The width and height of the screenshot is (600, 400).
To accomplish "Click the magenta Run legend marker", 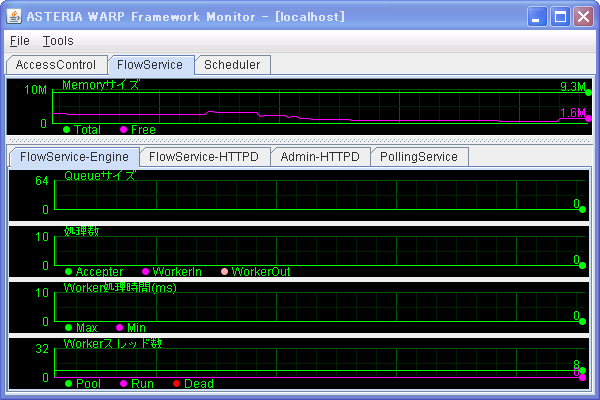I will click(x=124, y=384).
